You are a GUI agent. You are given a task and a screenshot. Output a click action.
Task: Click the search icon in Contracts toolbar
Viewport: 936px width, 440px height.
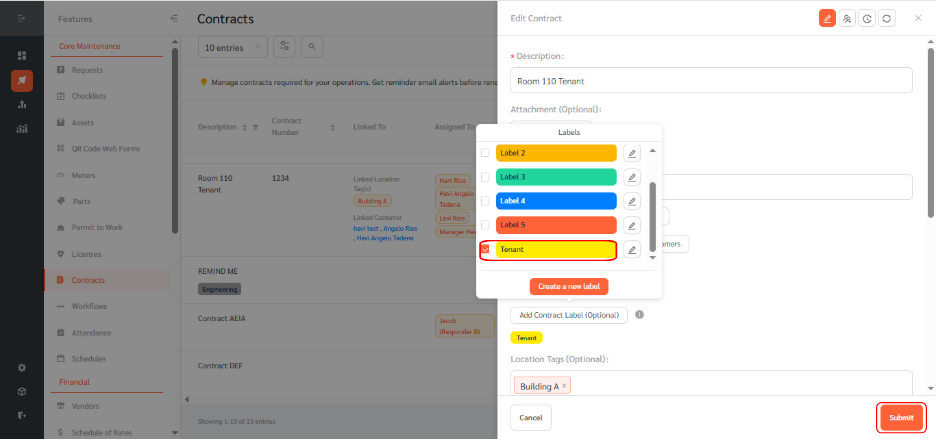tap(312, 46)
